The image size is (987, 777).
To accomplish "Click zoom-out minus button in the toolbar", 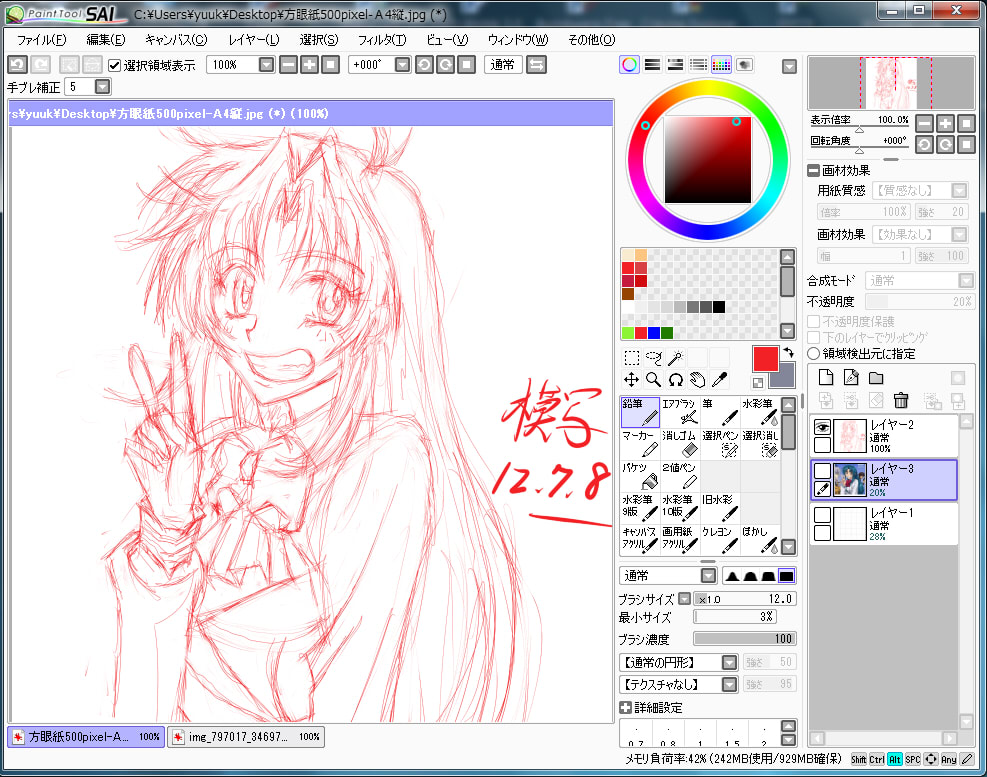I will [x=288, y=65].
